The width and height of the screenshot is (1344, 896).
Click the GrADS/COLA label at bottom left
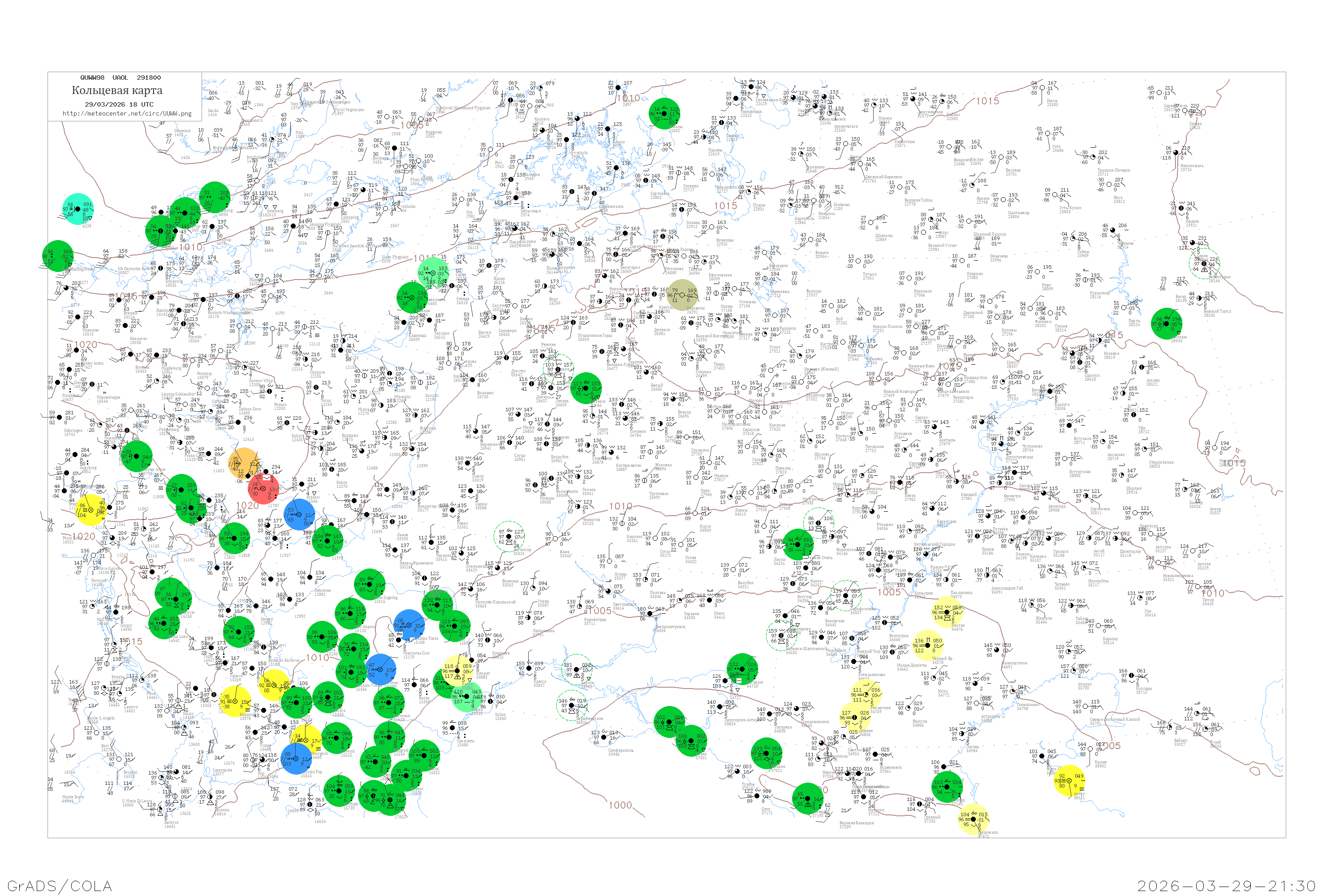[x=60, y=886]
